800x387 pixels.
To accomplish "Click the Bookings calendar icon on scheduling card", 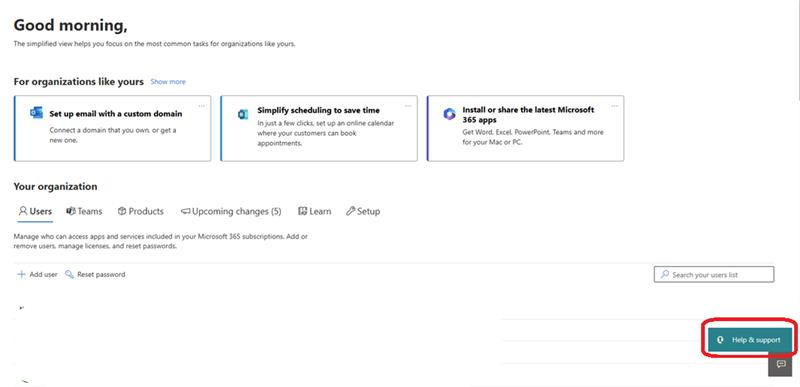I will pyautogui.click(x=243, y=114).
